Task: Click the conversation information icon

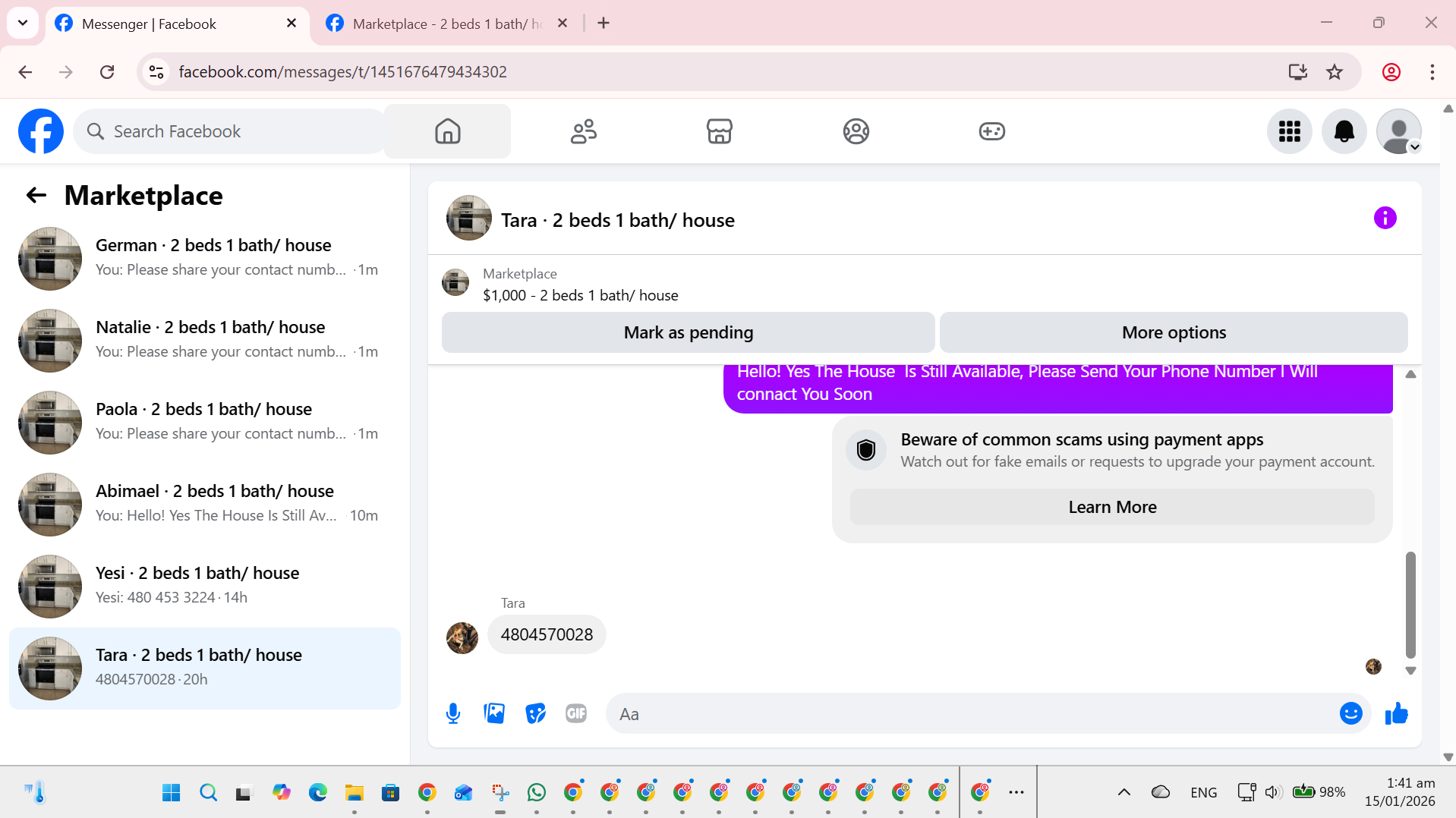Action: 1385,219
